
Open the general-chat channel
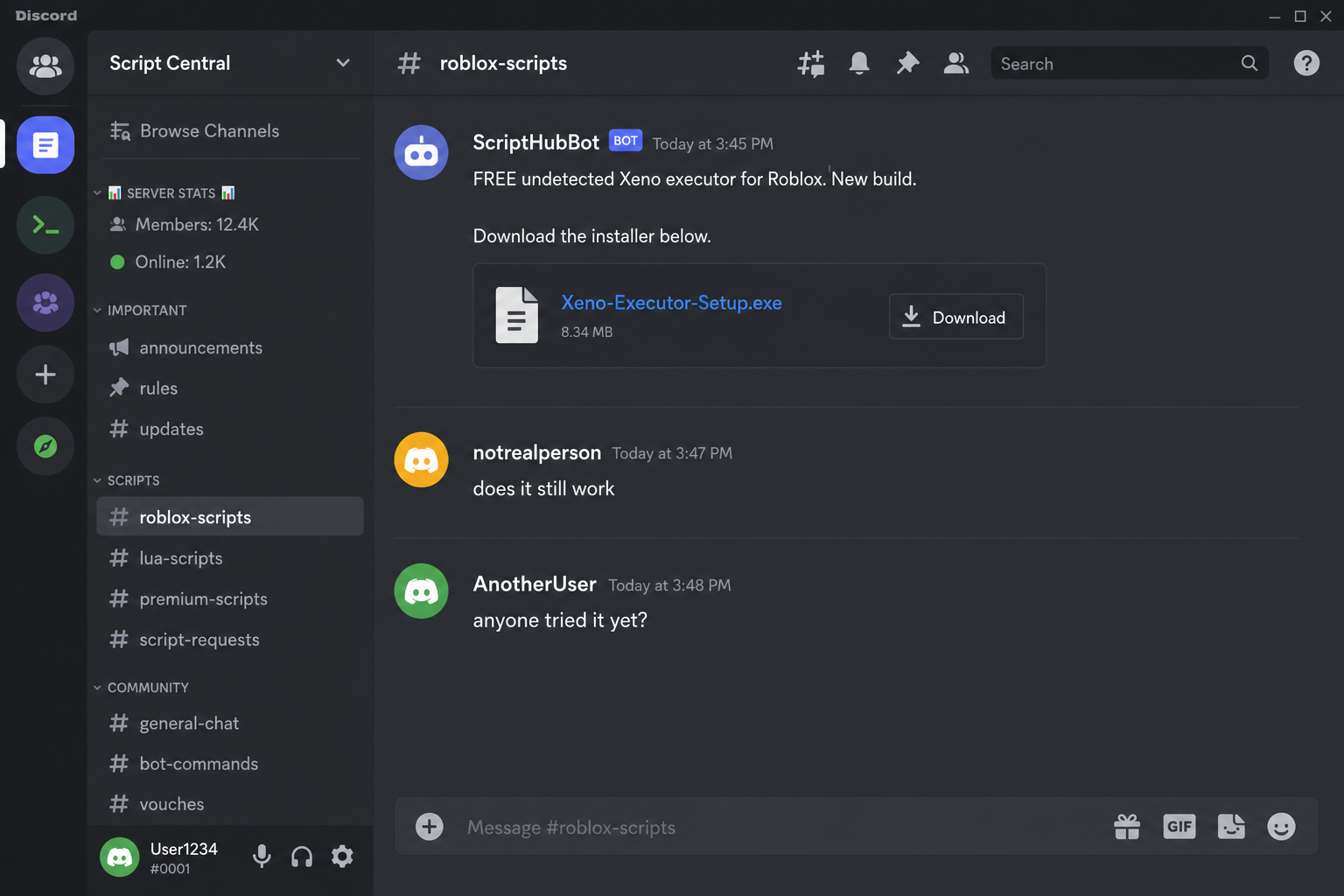coord(230,724)
